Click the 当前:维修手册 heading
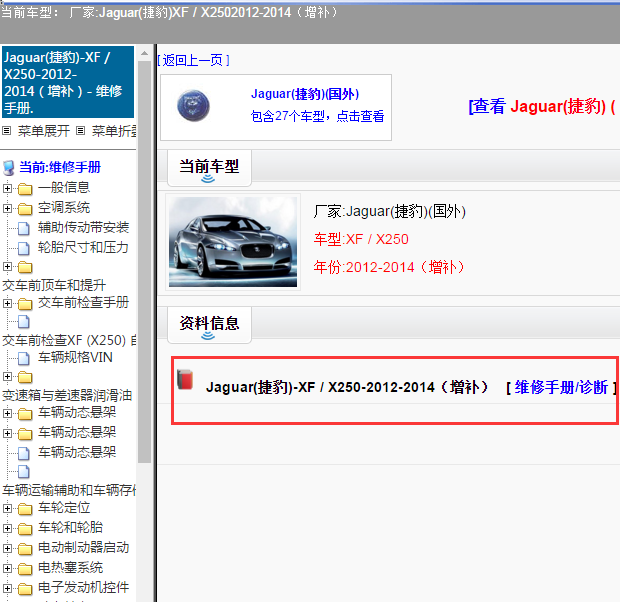 click(x=60, y=167)
